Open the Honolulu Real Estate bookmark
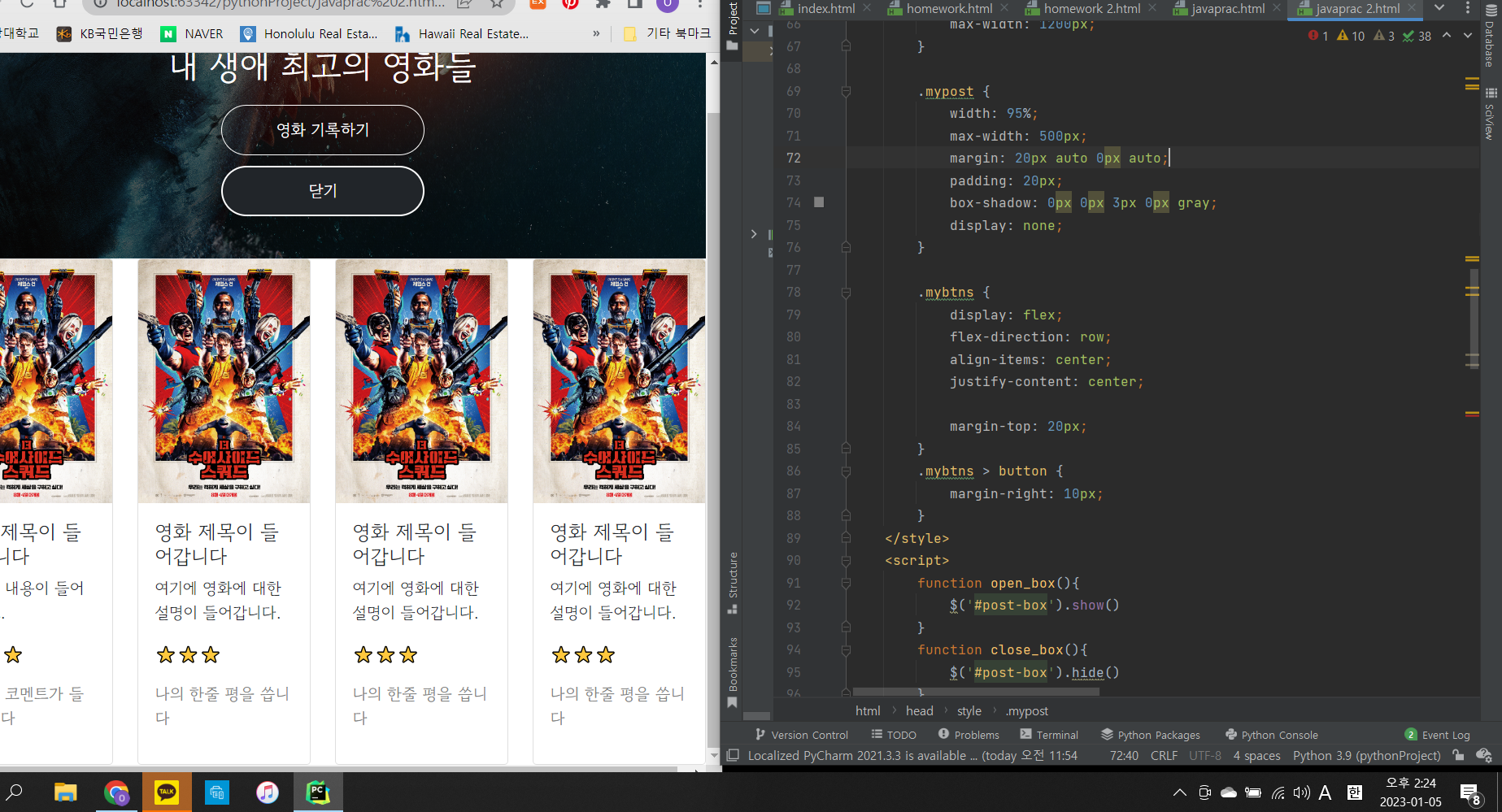This screenshot has width=1502, height=812. tap(310, 33)
